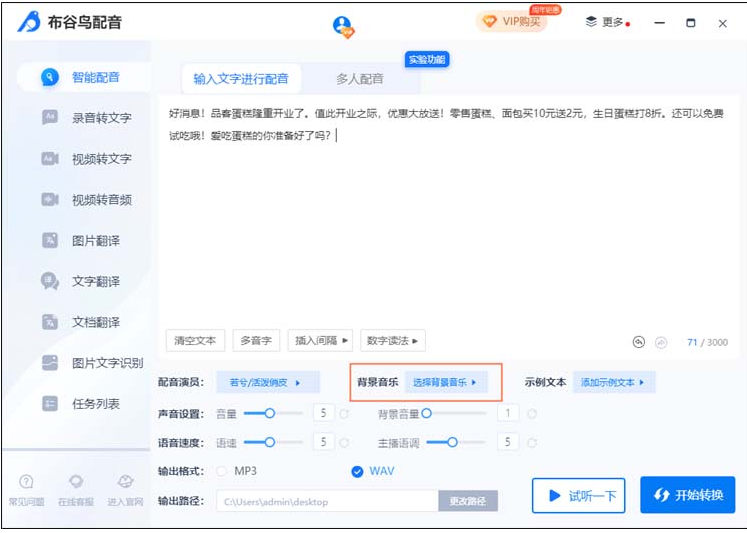Screen dimensions: 747x533
Task: Open 视频转文字 tool in sidebar
Action: pyautogui.click(x=100, y=159)
